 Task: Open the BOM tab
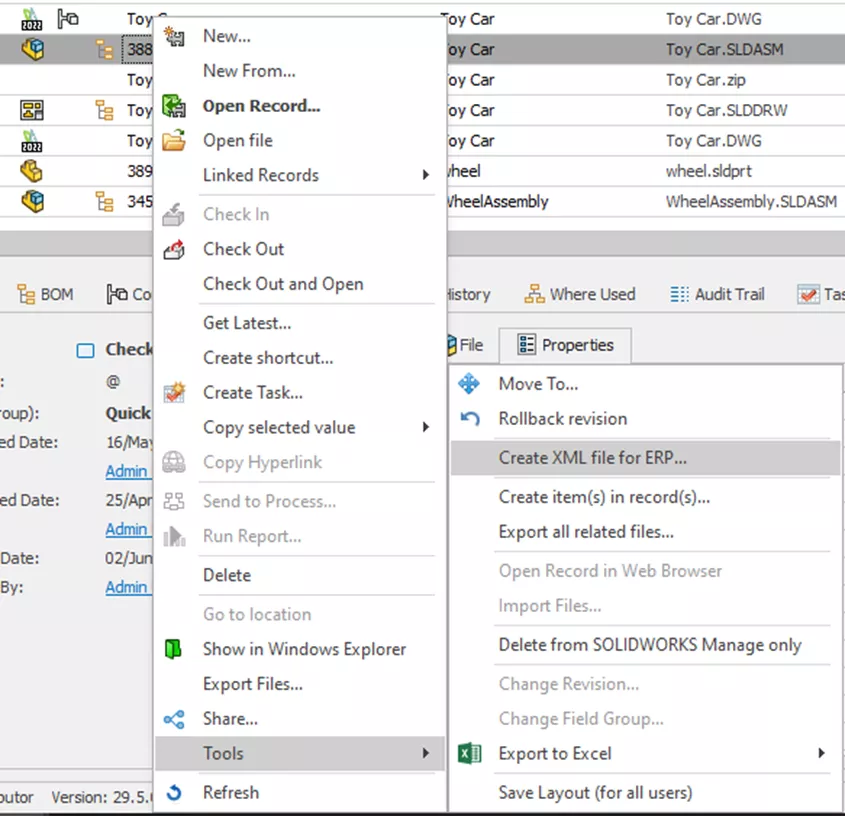pyautogui.click(x=45, y=294)
